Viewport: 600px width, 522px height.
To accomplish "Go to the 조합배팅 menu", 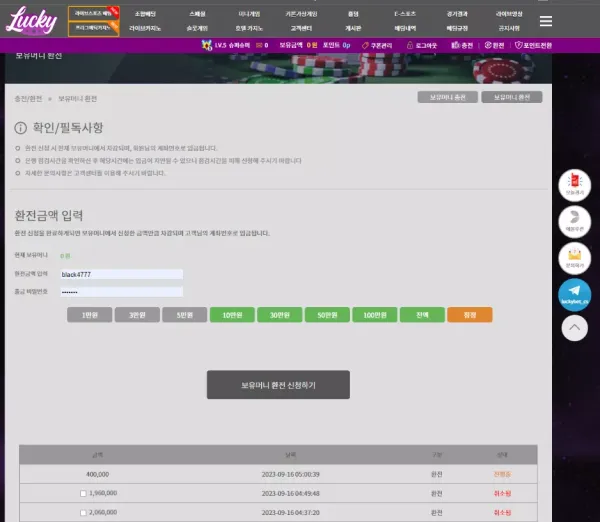I will click(145, 14).
